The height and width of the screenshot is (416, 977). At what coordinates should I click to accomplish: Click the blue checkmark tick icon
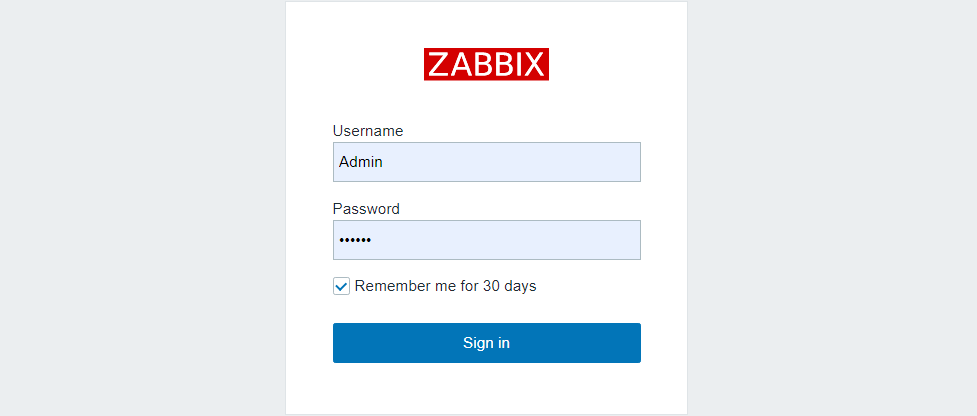[342, 286]
